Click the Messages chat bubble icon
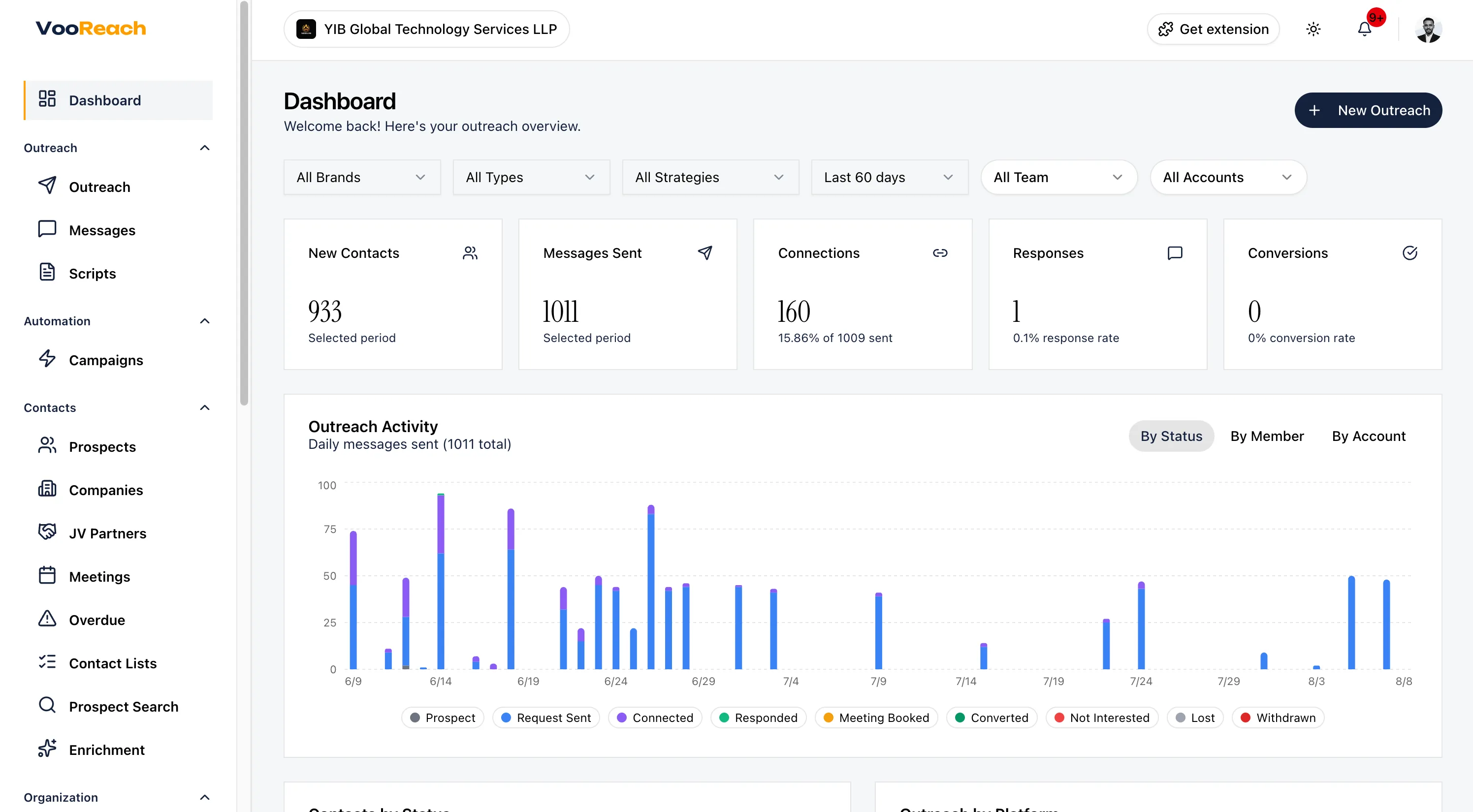 click(x=47, y=229)
